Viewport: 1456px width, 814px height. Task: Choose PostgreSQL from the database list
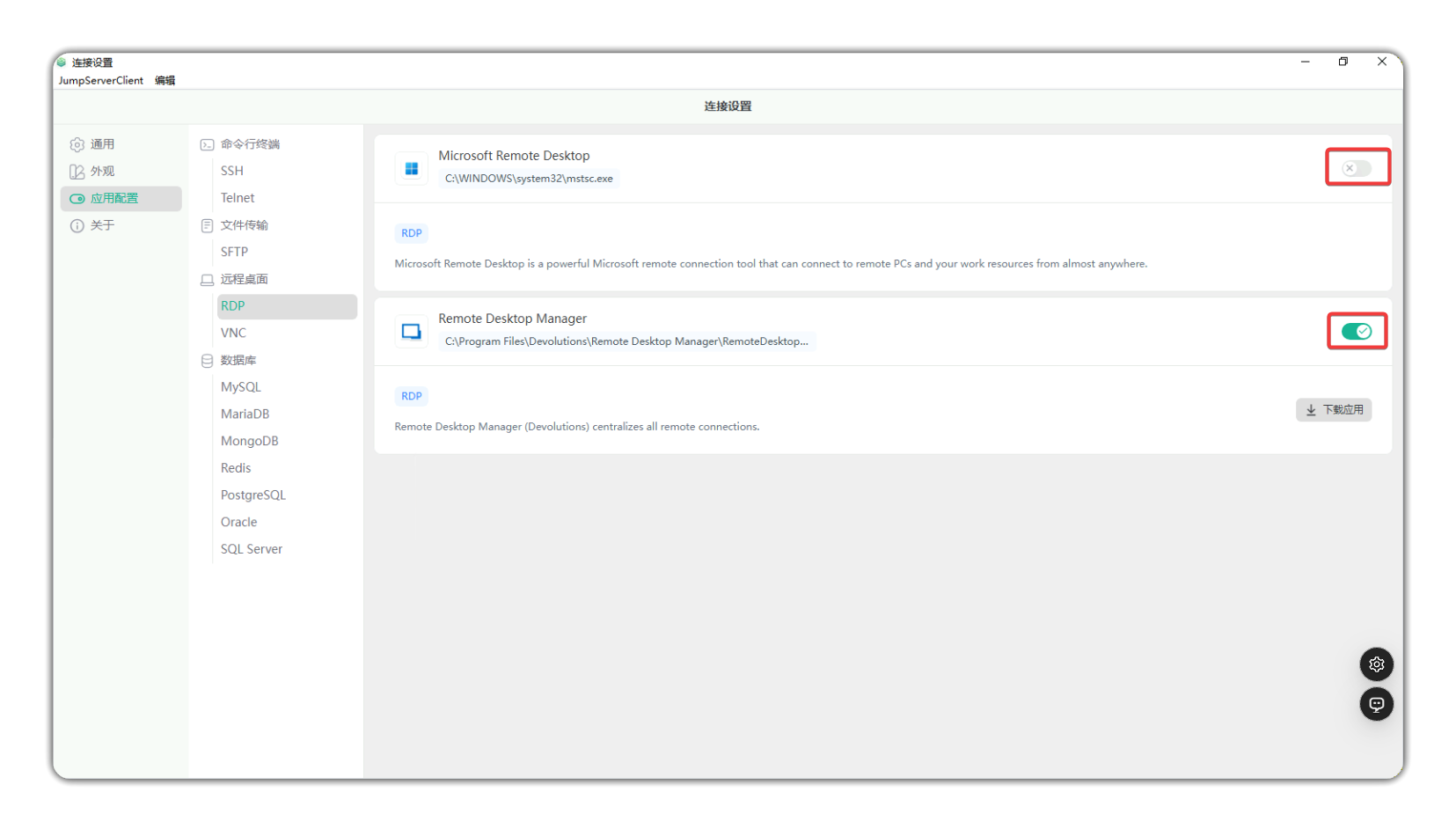[253, 495]
